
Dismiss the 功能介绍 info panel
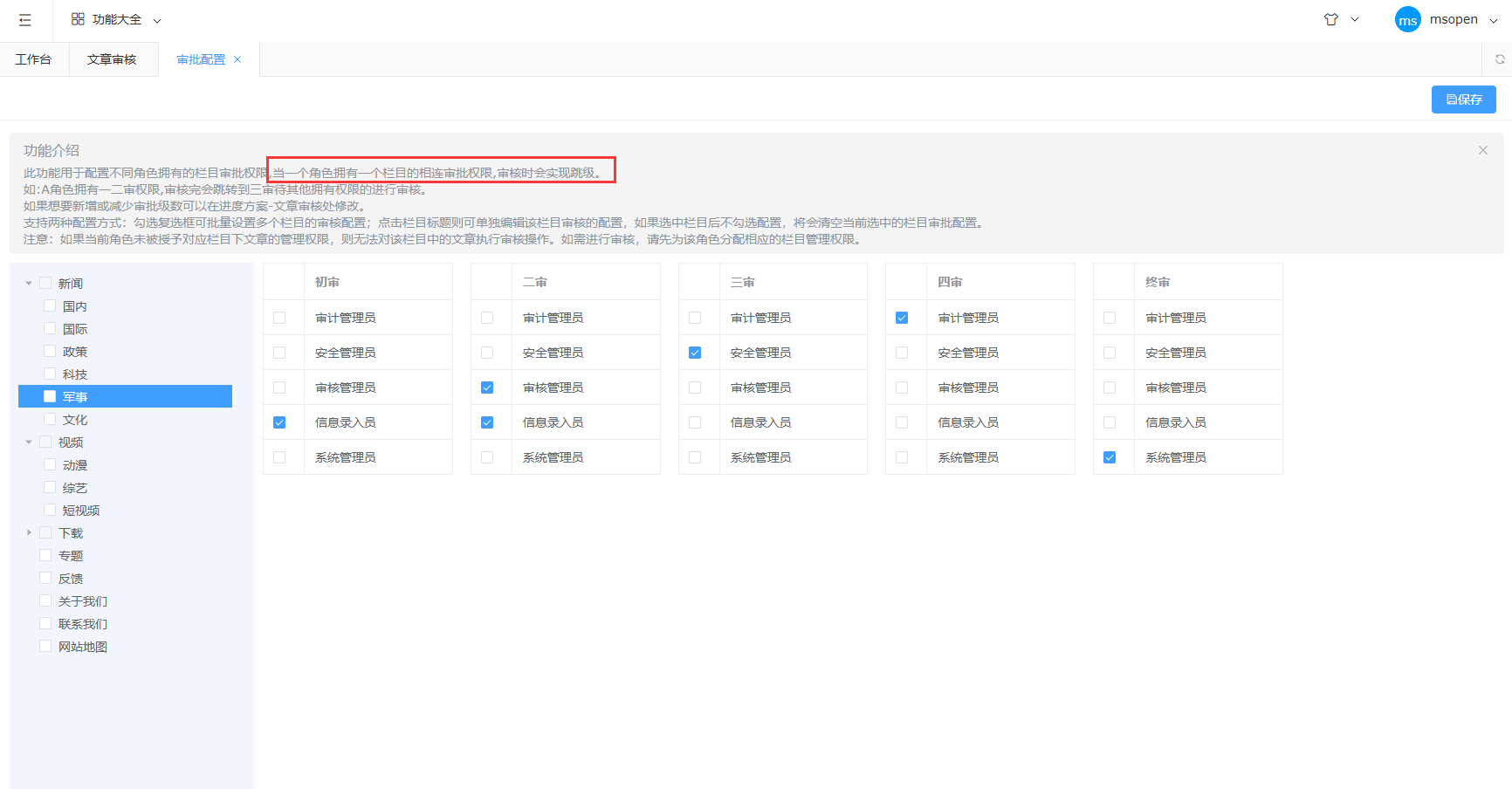pos(1482,150)
